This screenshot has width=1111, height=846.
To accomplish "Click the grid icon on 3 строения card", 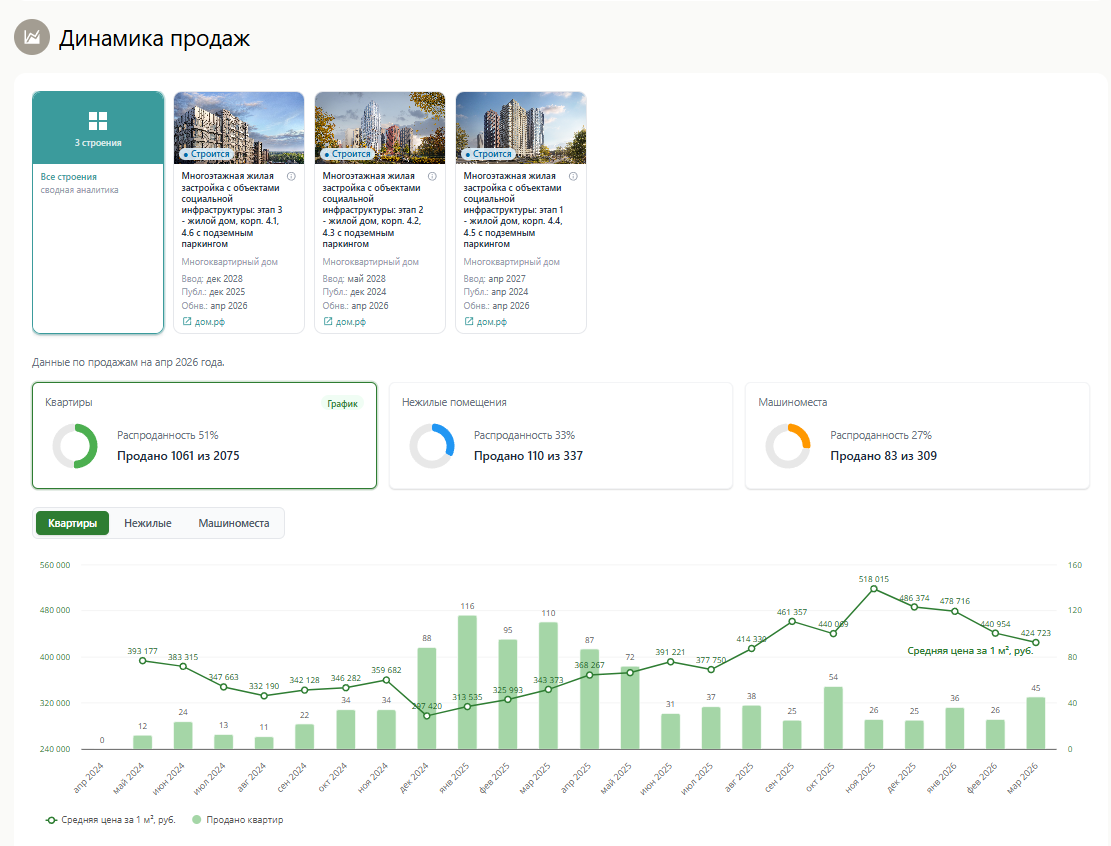I will coord(98,121).
